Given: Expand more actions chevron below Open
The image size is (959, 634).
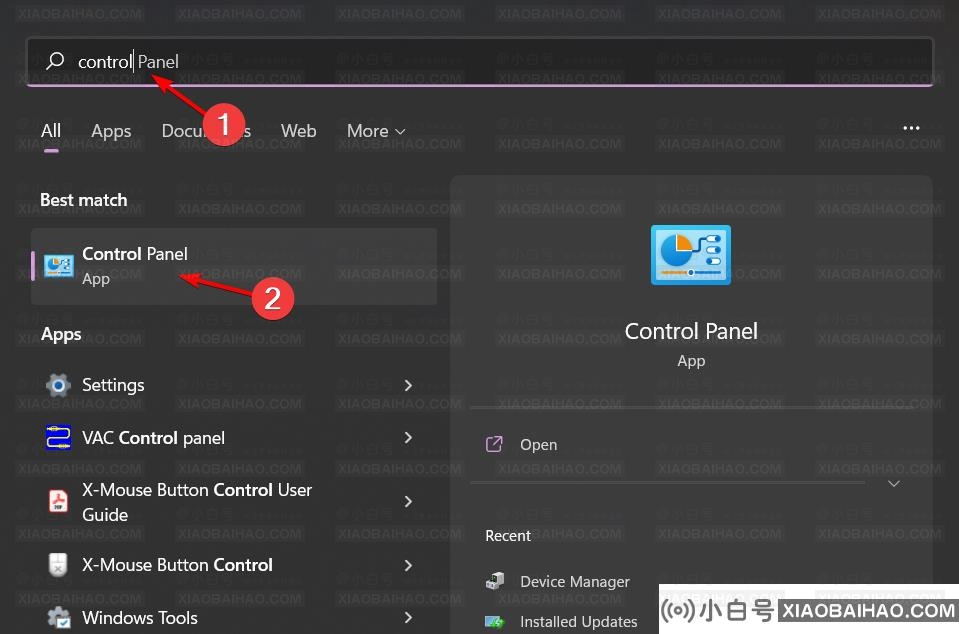Looking at the screenshot, I should tap(894, 484).
